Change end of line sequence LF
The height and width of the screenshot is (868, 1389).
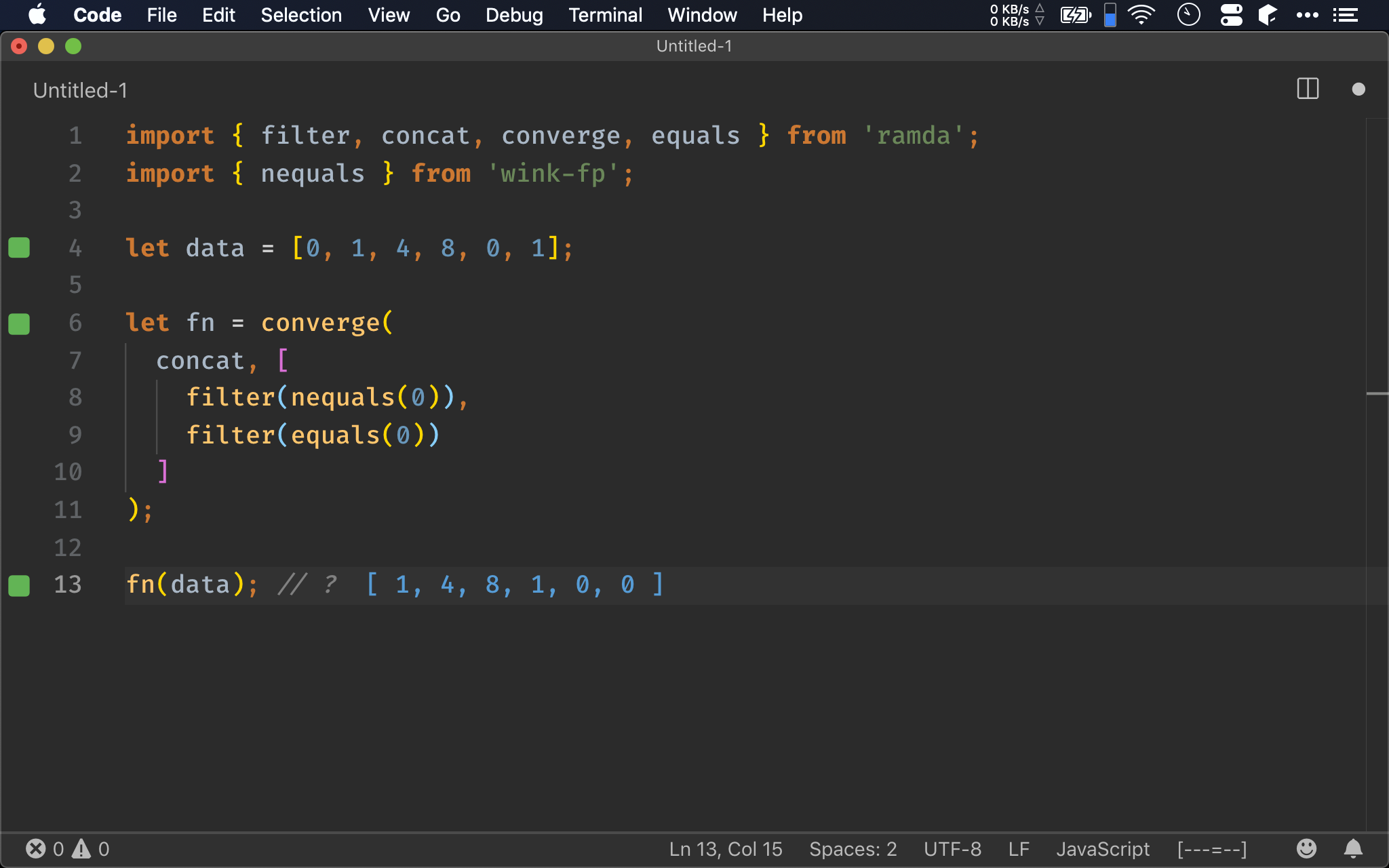click(1019, 849)
